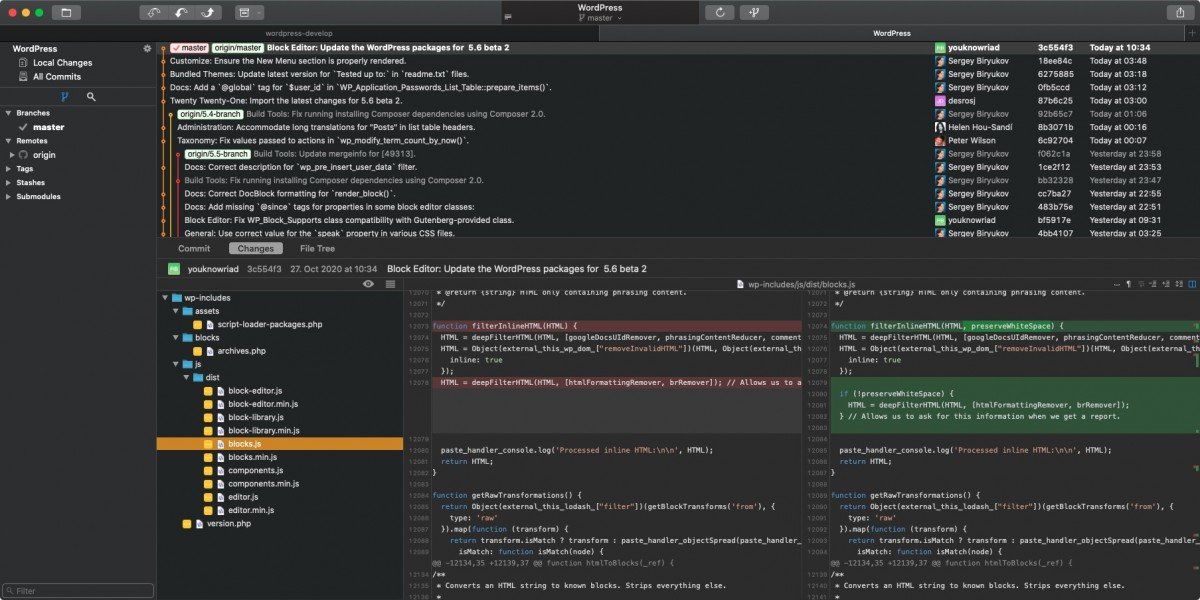Expand the origin remote

point(13,155)
